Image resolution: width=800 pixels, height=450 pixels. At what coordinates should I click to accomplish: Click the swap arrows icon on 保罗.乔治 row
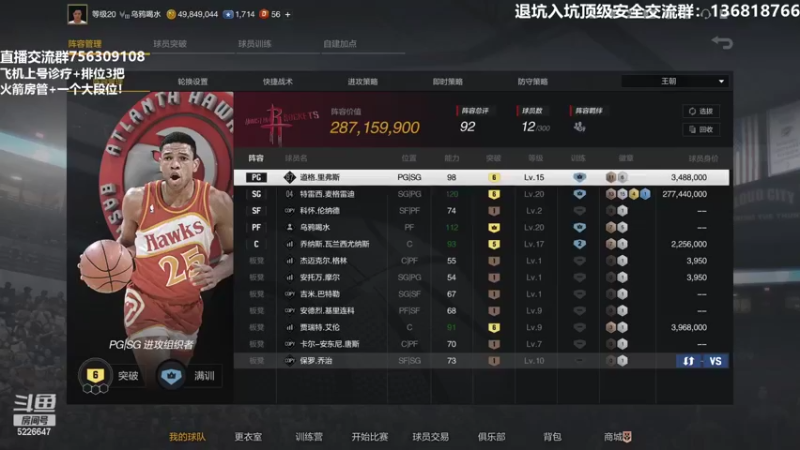(689, 361)
